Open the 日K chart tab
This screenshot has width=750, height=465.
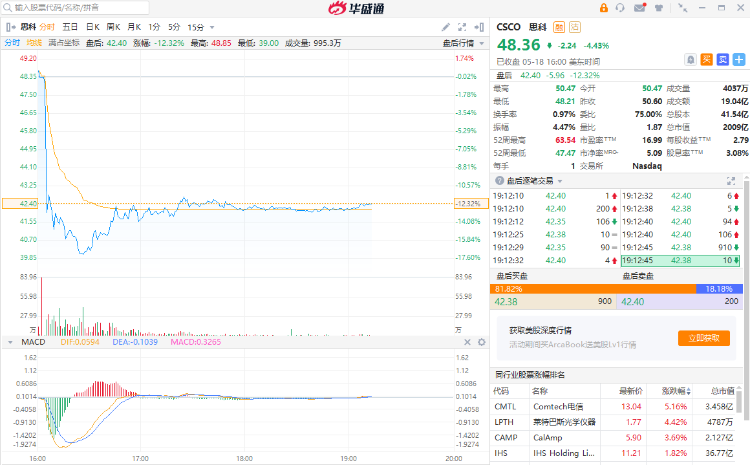93,27
